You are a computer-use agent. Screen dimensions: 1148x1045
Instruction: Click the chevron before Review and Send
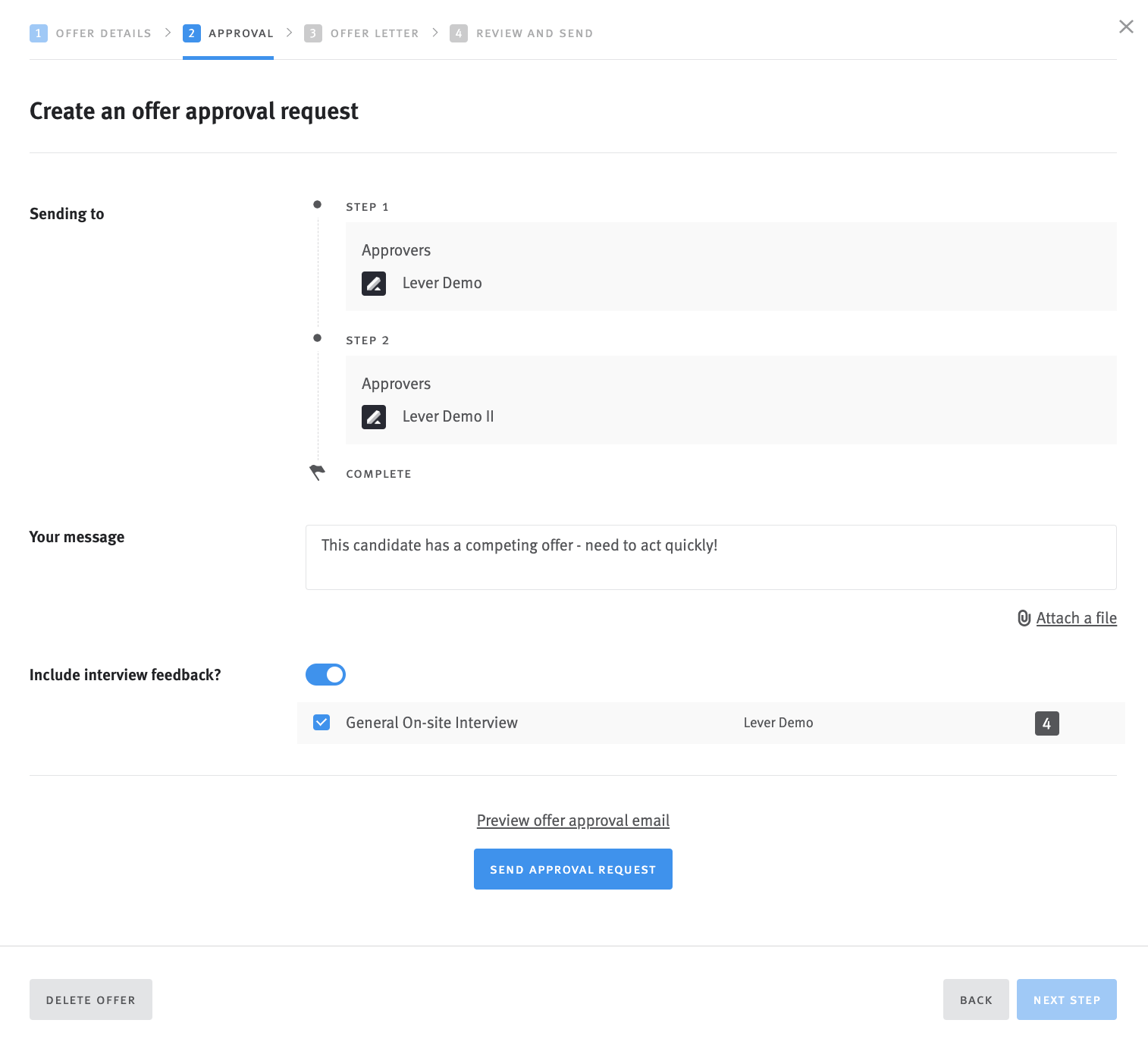434,33
